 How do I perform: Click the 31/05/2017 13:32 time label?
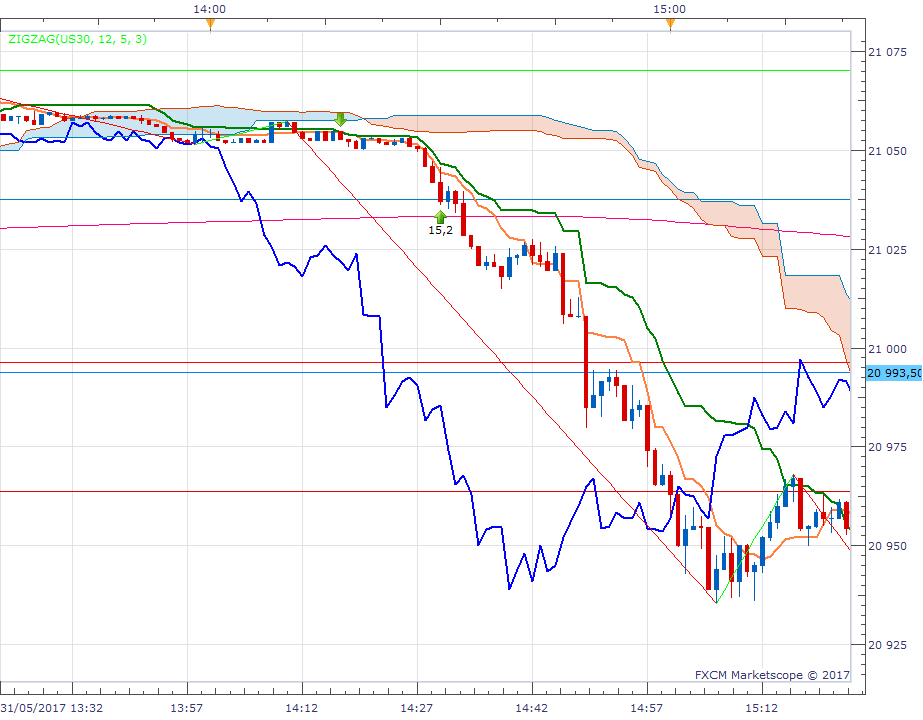[52, 708]
